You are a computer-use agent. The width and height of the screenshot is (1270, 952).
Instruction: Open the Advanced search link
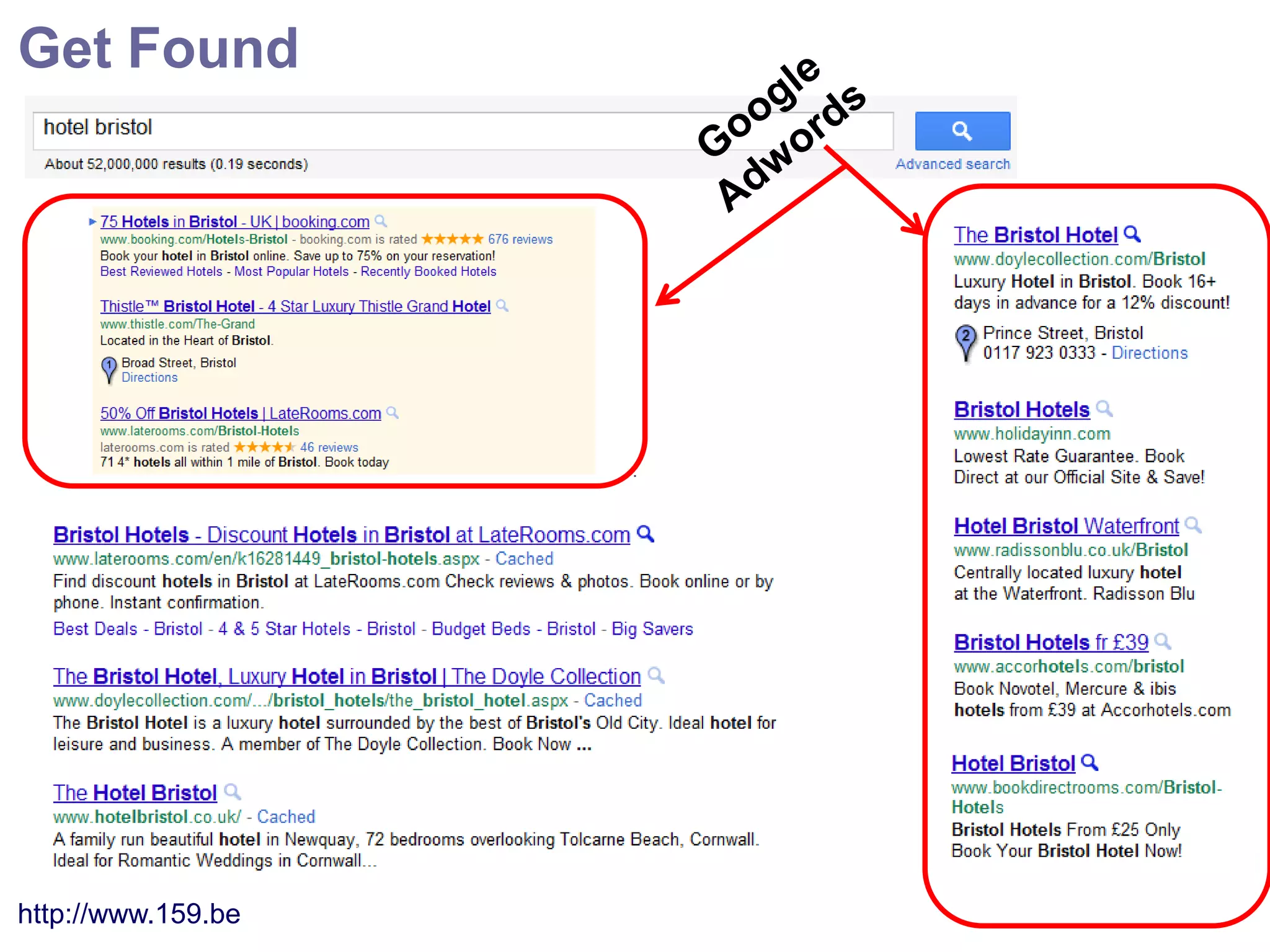tap(952, 164)
